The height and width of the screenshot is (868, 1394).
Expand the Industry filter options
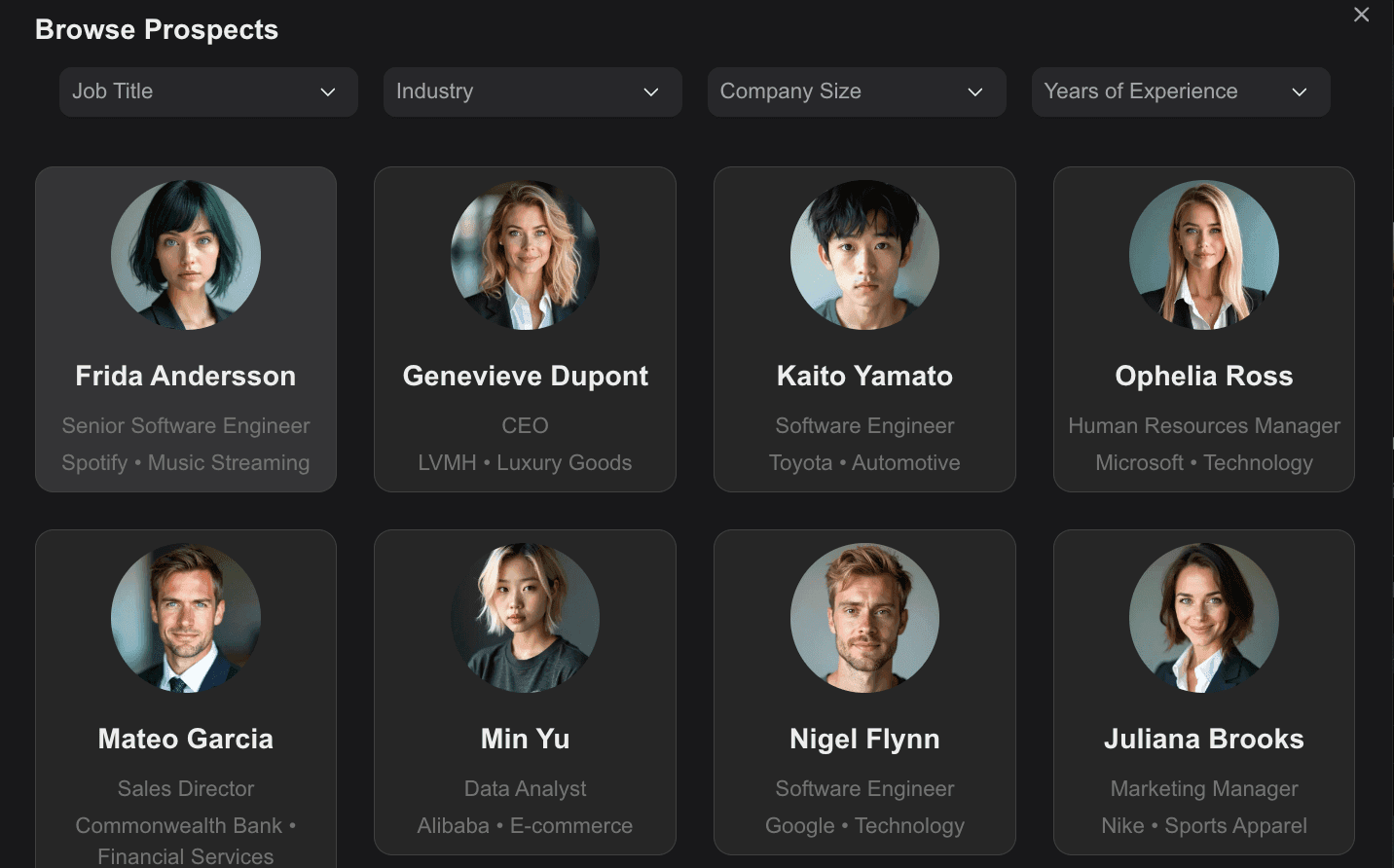coord(532,91)
